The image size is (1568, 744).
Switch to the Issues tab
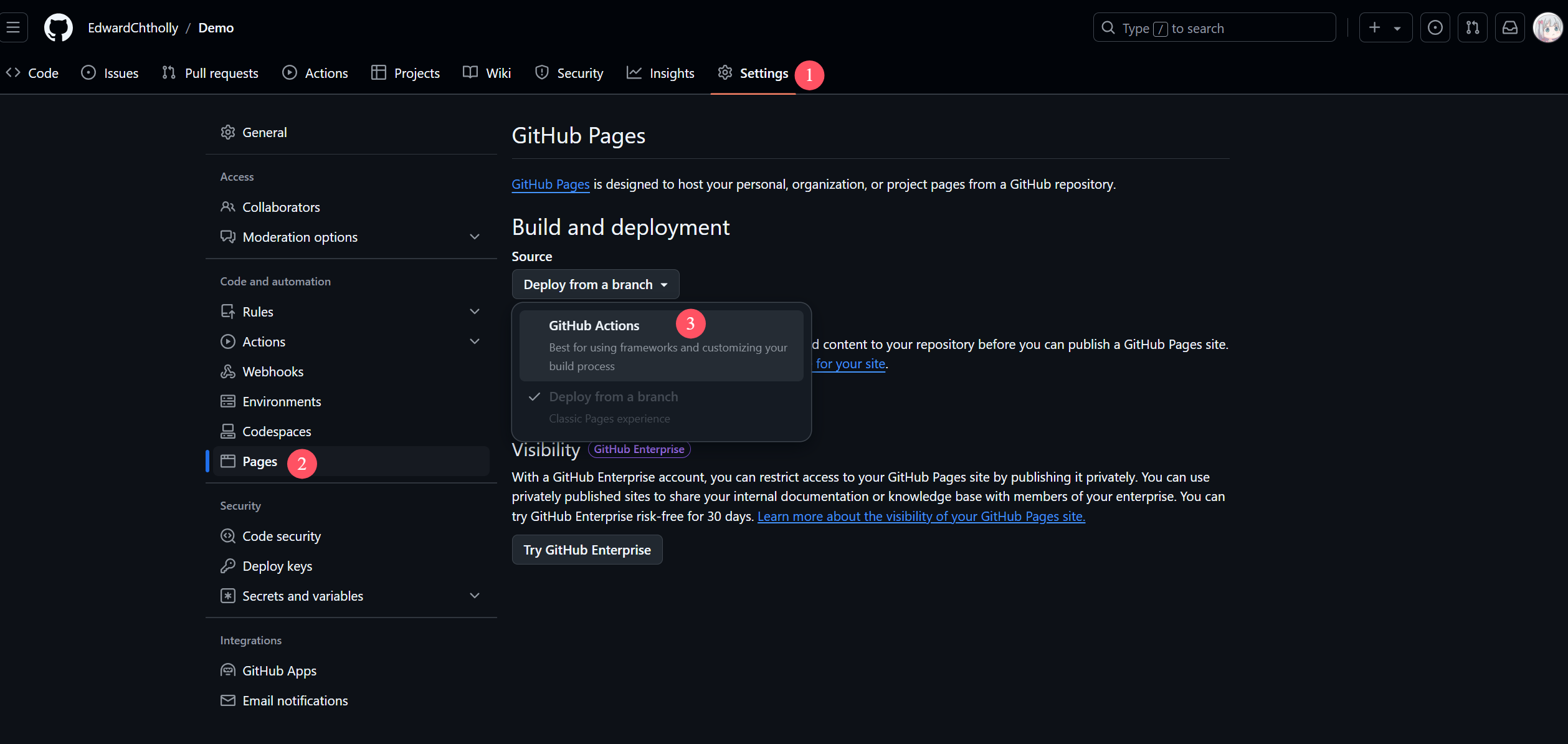coord(110,73)
